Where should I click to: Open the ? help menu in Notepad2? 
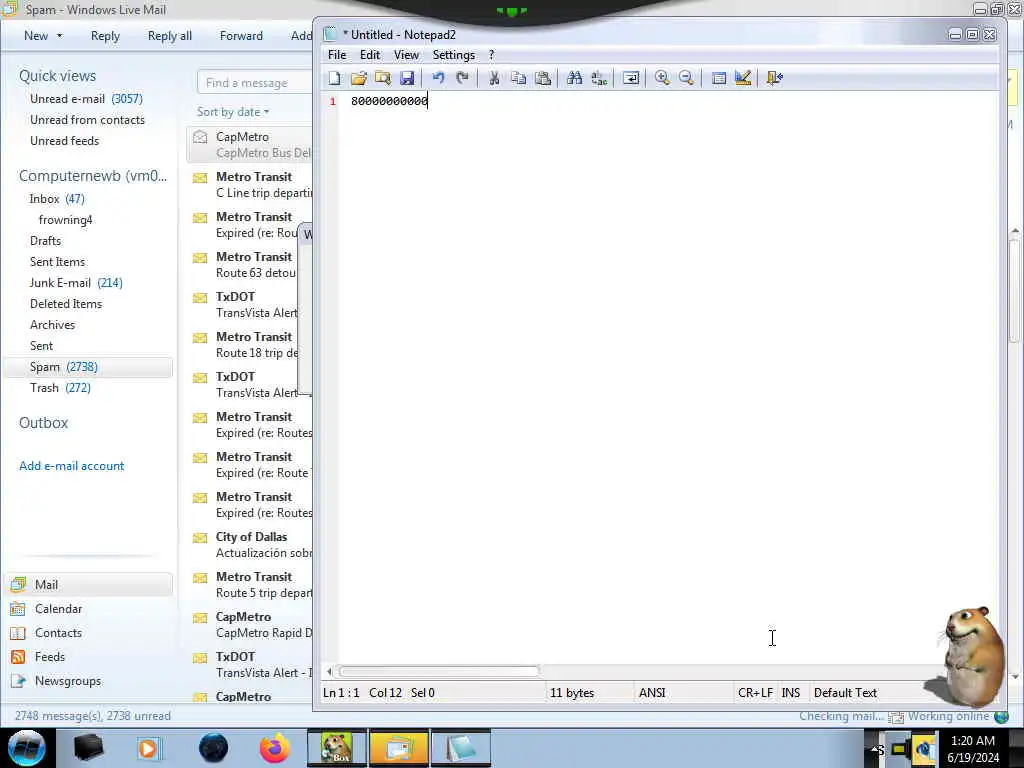click(x=492, y=55)
